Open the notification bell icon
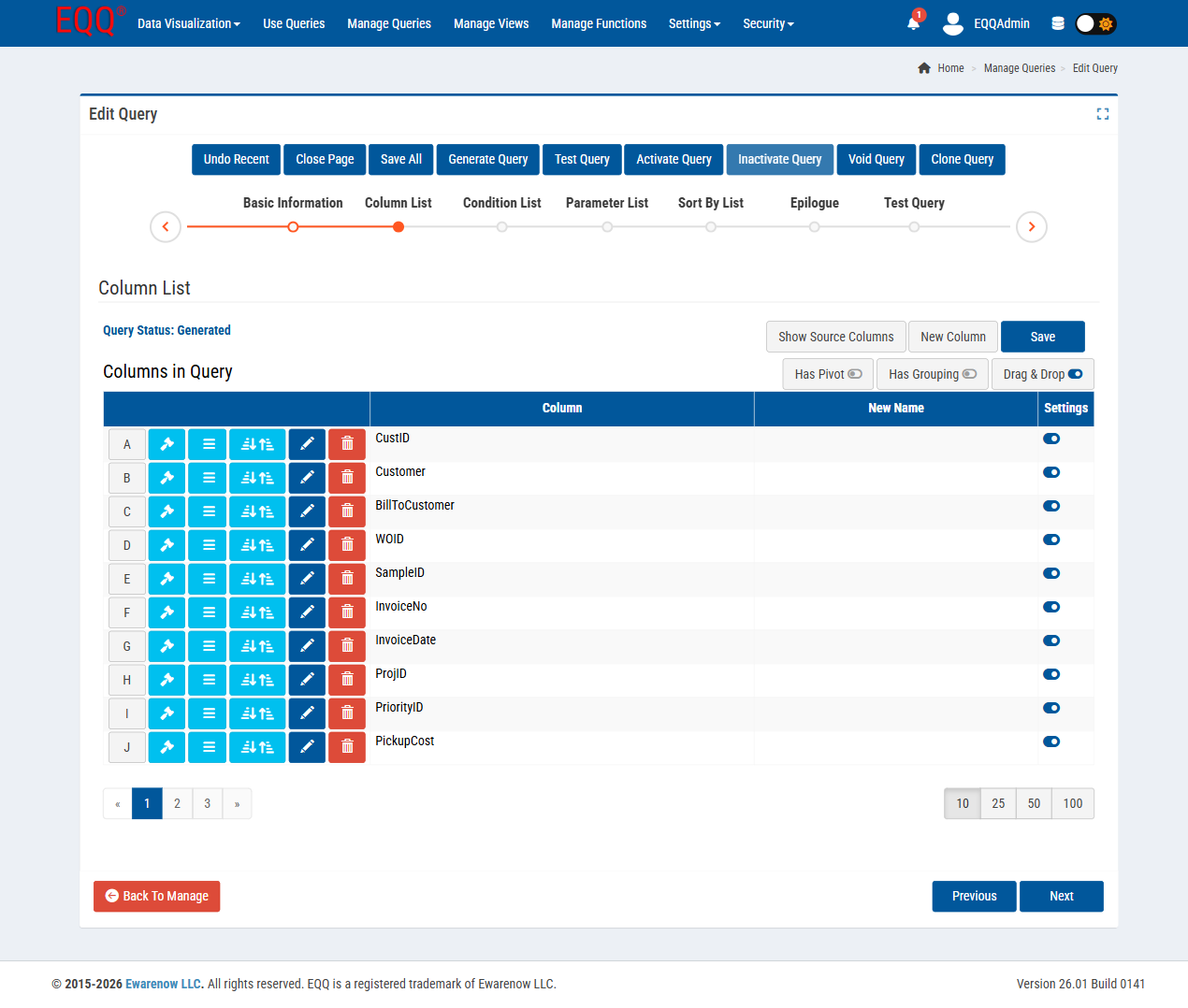1188x1008 pixels. click(x=913, y=24)
